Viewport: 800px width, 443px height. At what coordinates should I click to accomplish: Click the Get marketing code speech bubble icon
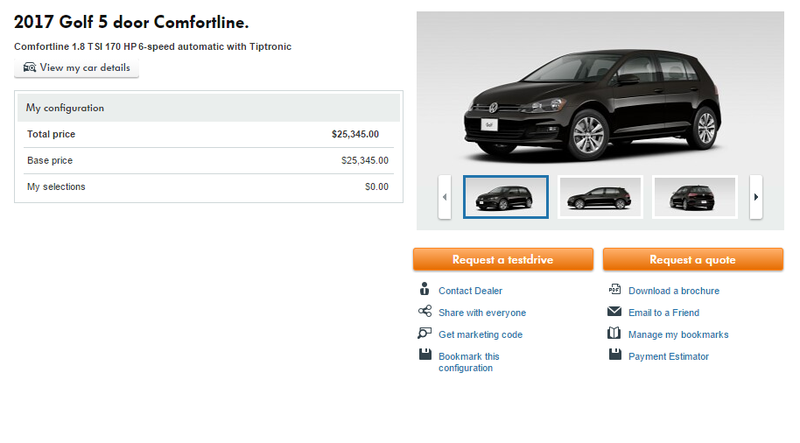424,333
